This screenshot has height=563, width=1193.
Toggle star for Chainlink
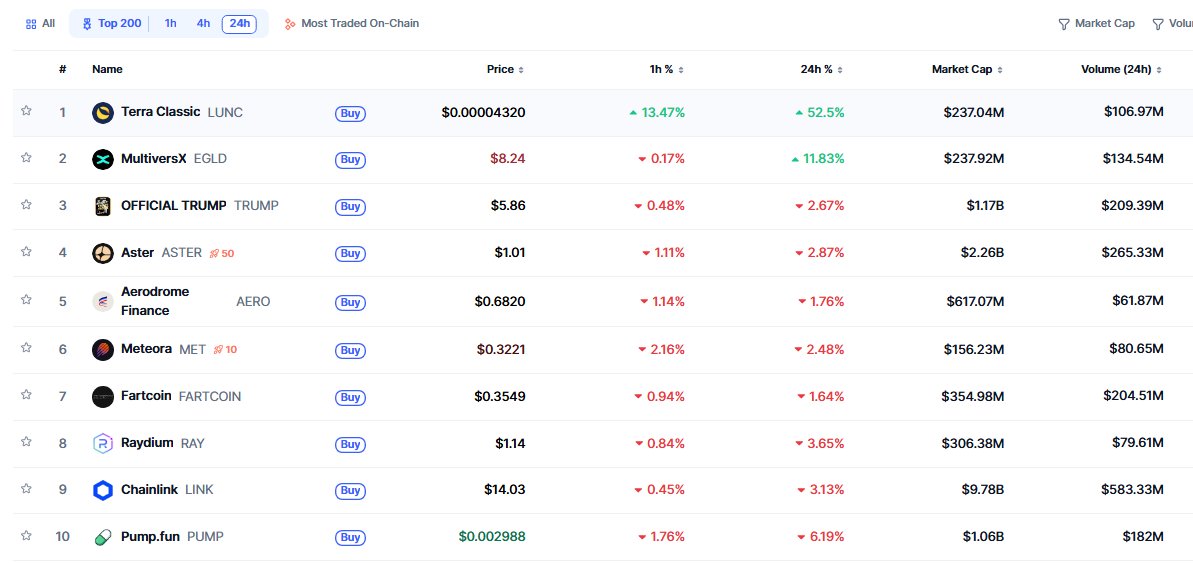point(26,488)
